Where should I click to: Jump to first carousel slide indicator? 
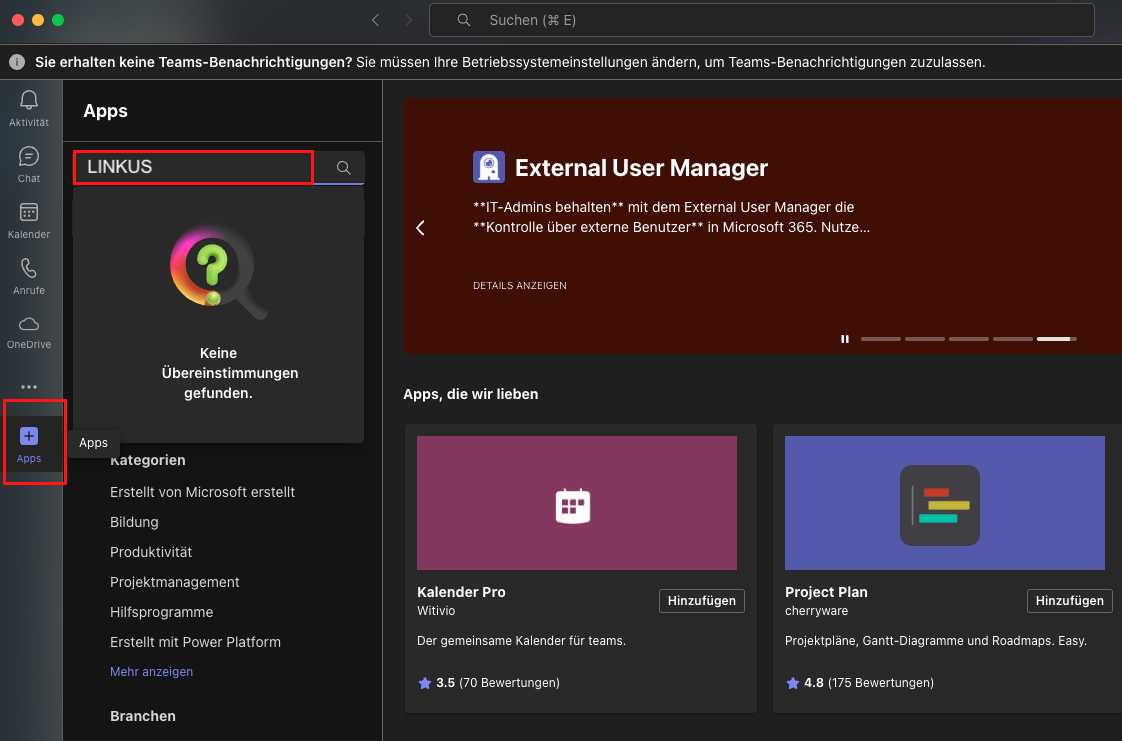[x=880, y=339]
